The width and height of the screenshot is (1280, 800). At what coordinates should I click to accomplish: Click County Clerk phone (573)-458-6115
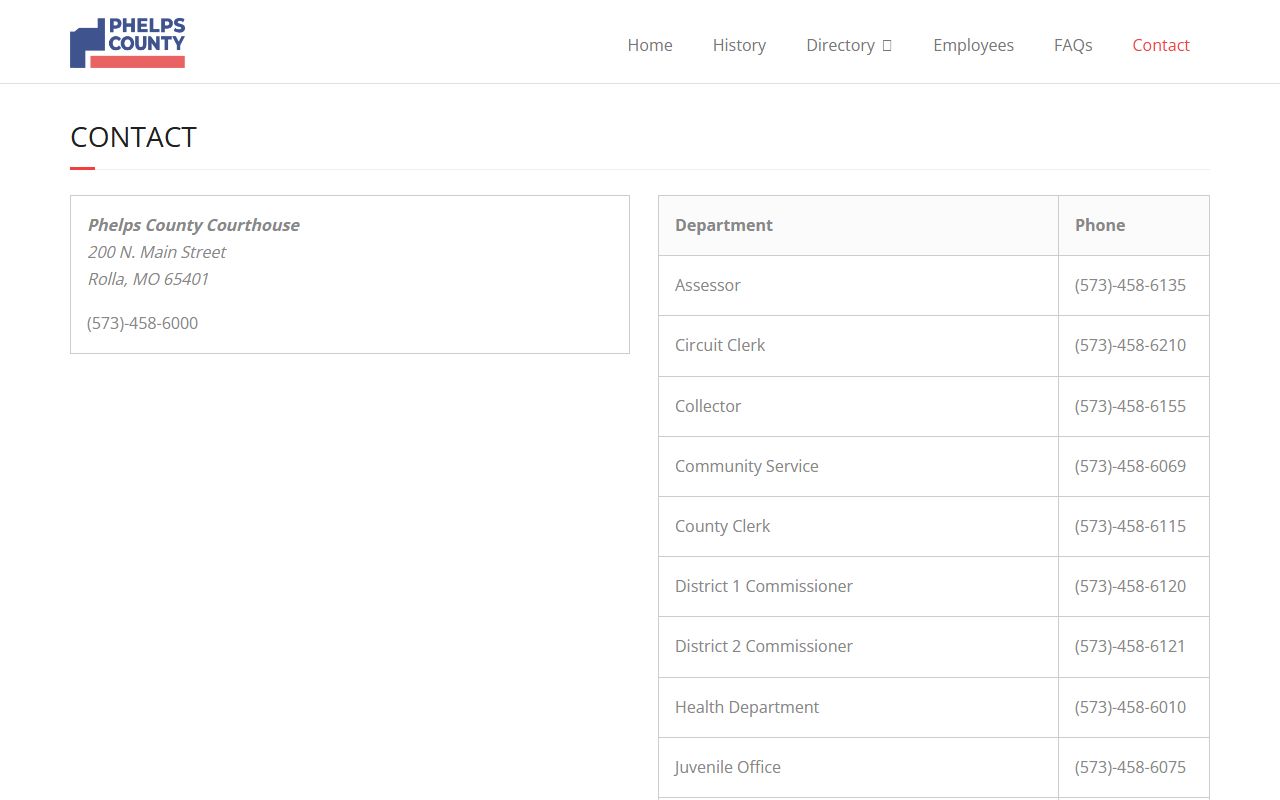pyautogui.click(x=1130, y=526)
